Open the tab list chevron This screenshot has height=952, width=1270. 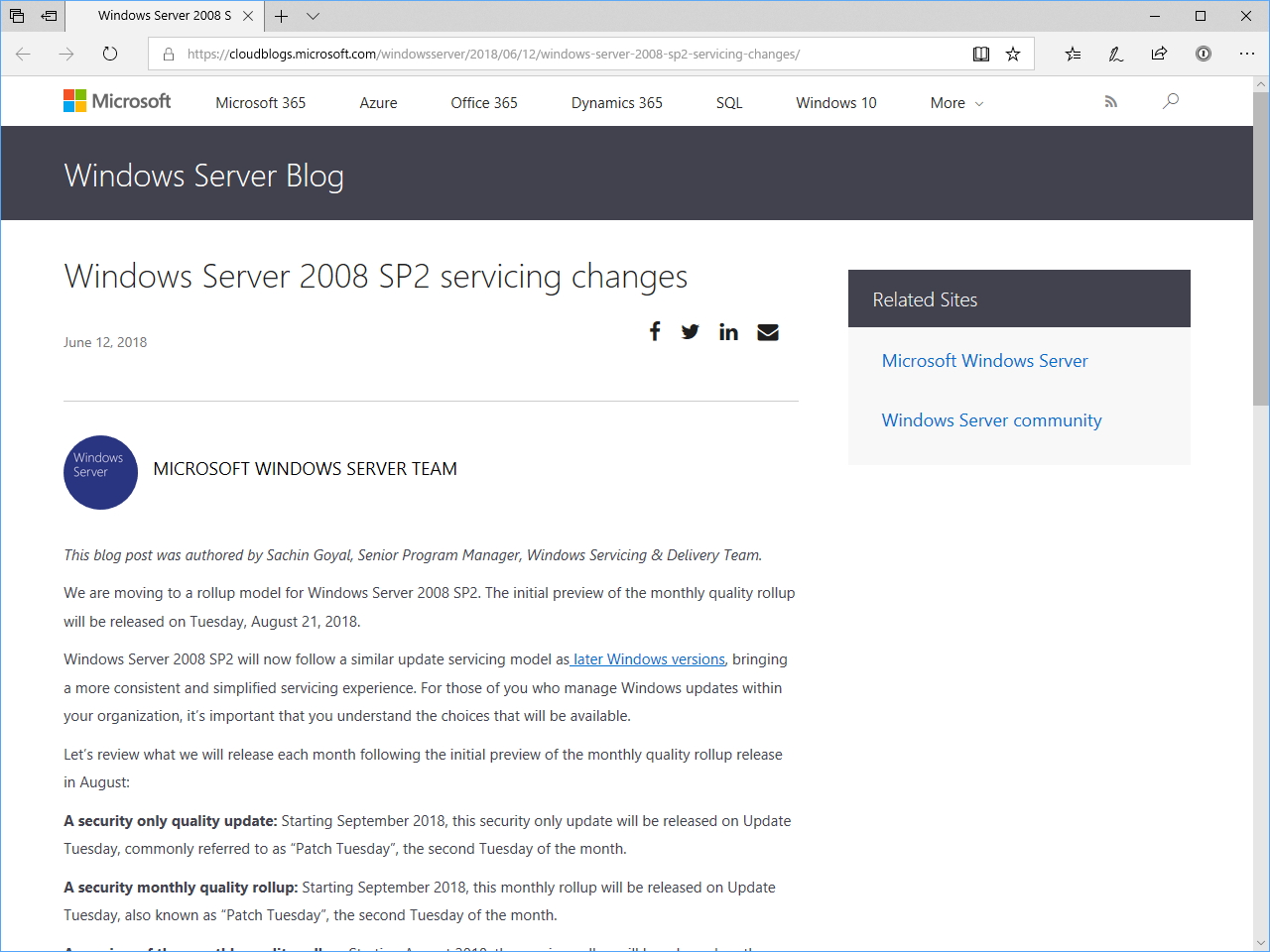click(x=314, y=16)
